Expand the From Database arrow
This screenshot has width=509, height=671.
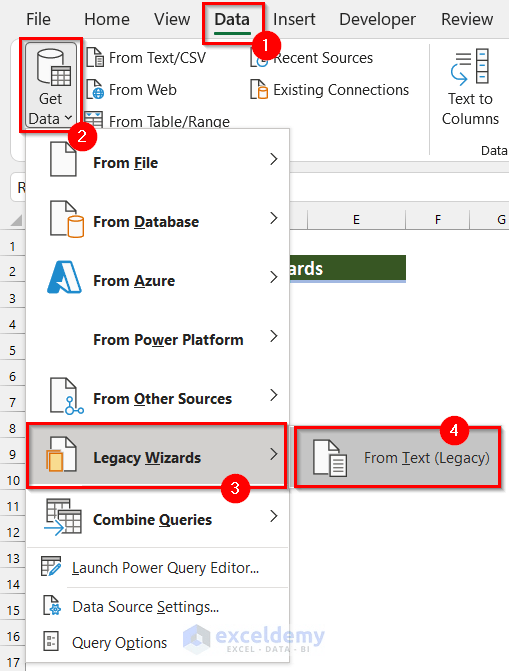(x=274, y=218)
